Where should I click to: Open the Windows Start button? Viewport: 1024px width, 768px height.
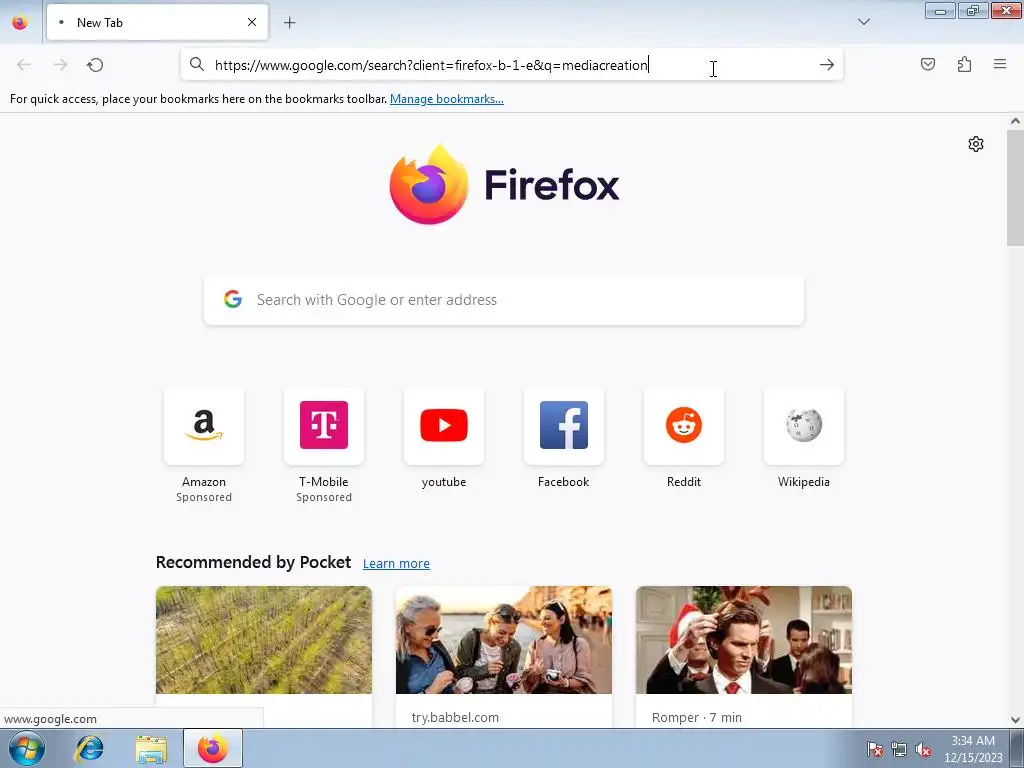pyautogui.click(x=27, y=748)
